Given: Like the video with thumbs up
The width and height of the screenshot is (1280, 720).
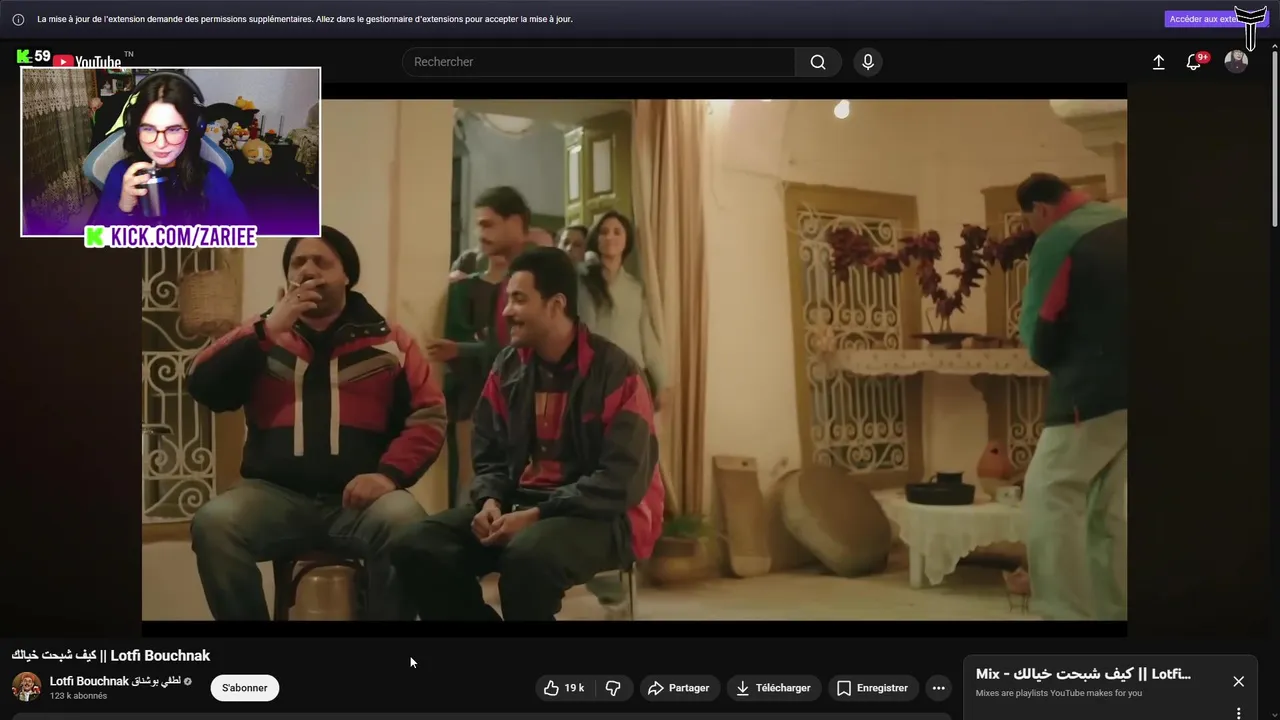Looking at the screenshot, I should [x=563, y=688].
